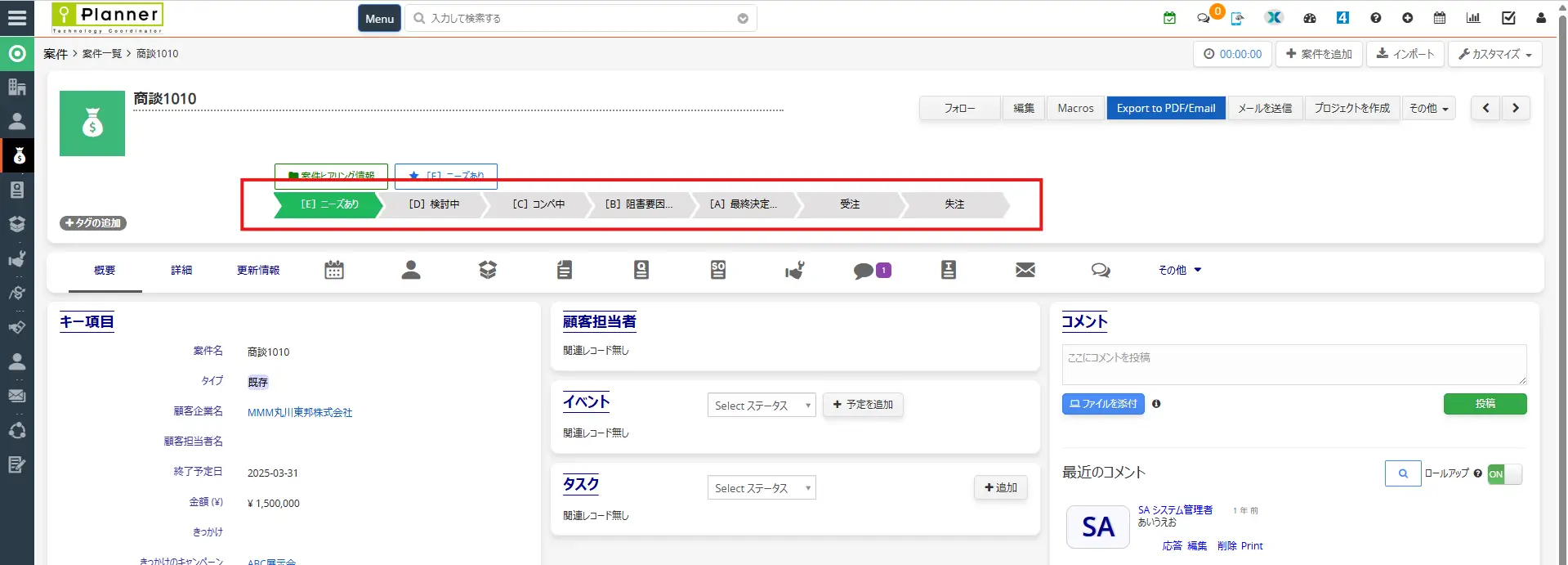The image size is (1568, 565).
Task: Click the calendar icon in the tab row
Action: [334, 270]
